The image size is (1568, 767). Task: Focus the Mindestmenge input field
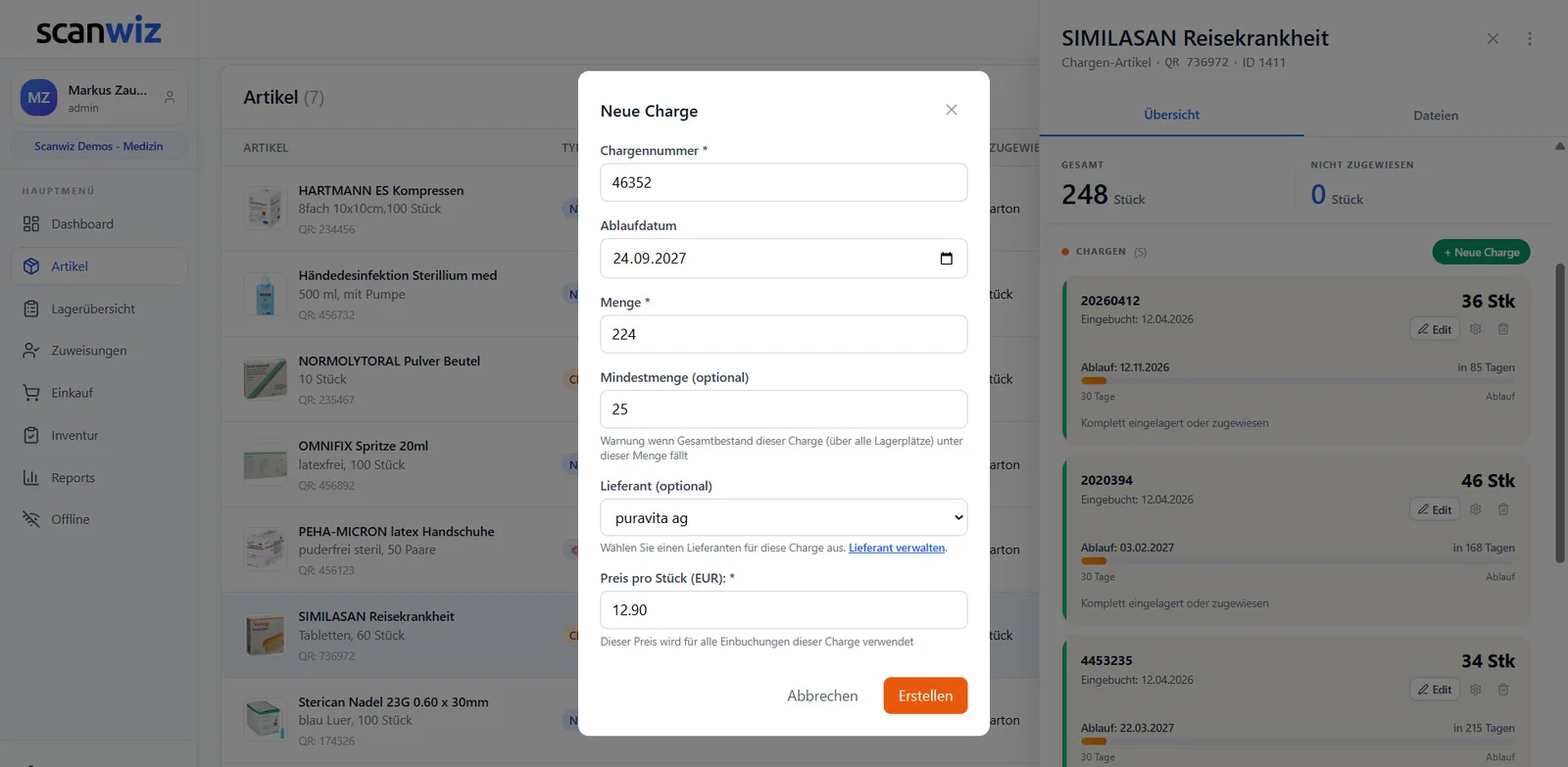tap(784, 409)
